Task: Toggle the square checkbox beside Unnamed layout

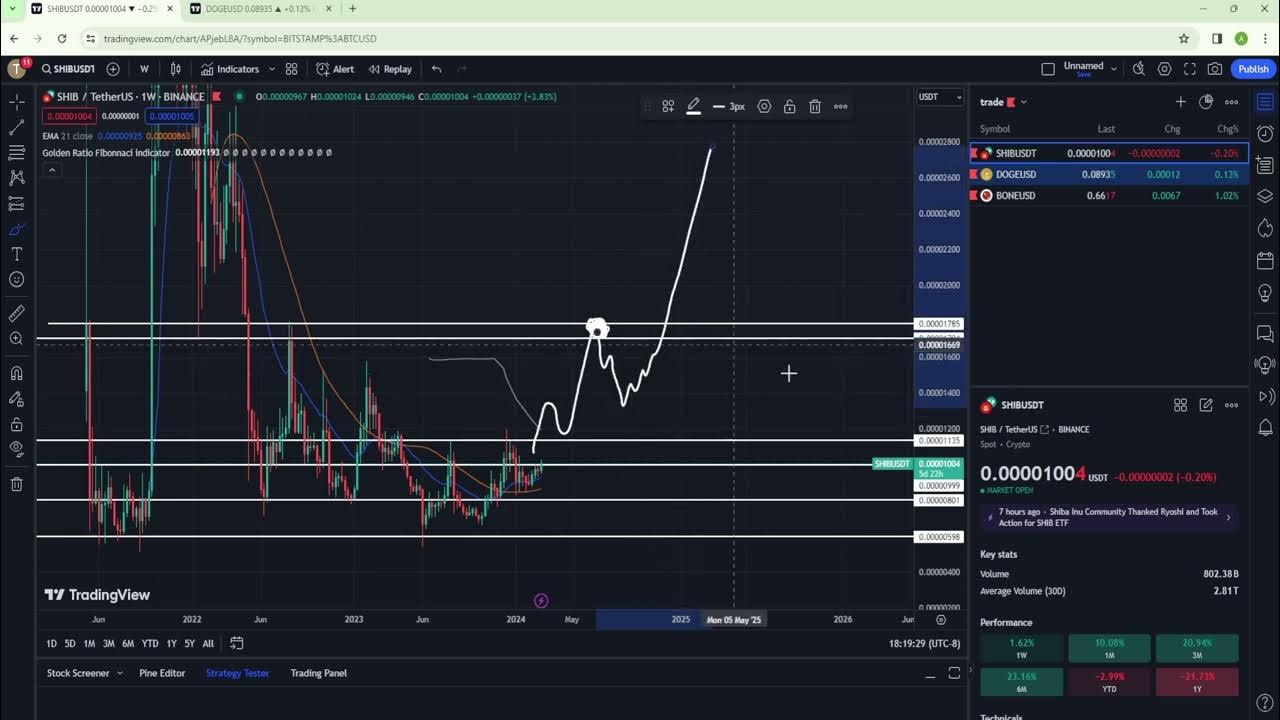Action: (x=1048, y=69)
